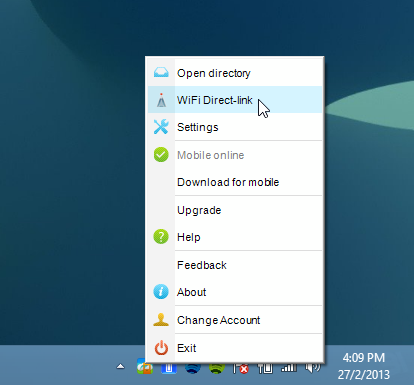Click the battery power plug tray icon

coord(265,368)
